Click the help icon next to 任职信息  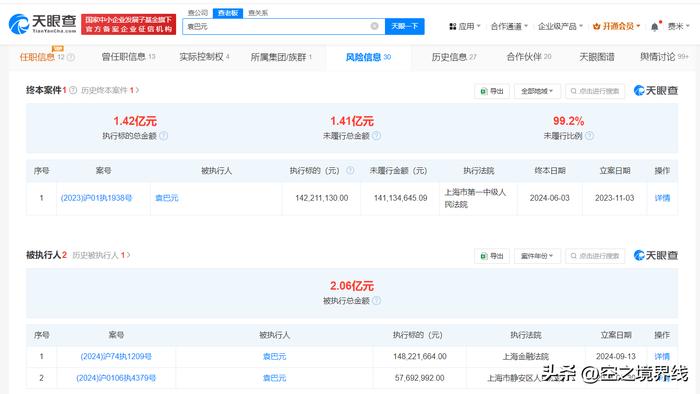pyautogui.click(x=71, y=57)
